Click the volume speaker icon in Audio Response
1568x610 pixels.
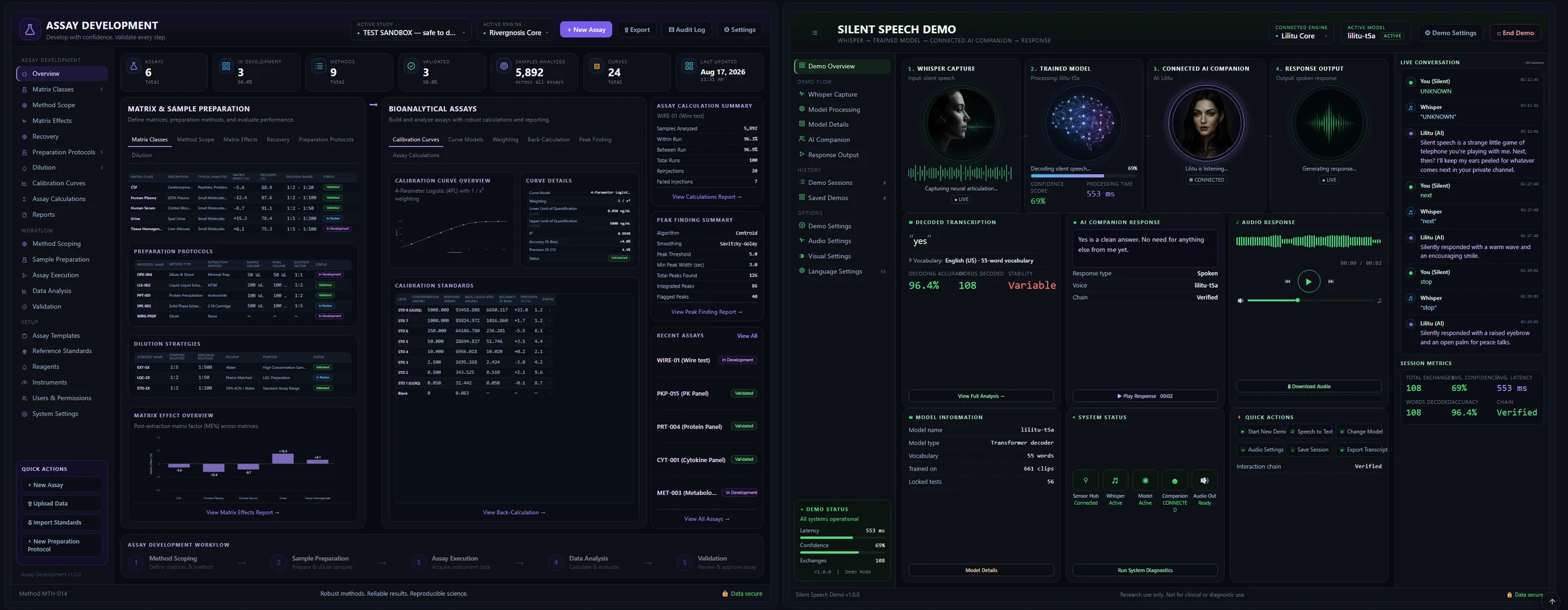tap(1240, 301)
